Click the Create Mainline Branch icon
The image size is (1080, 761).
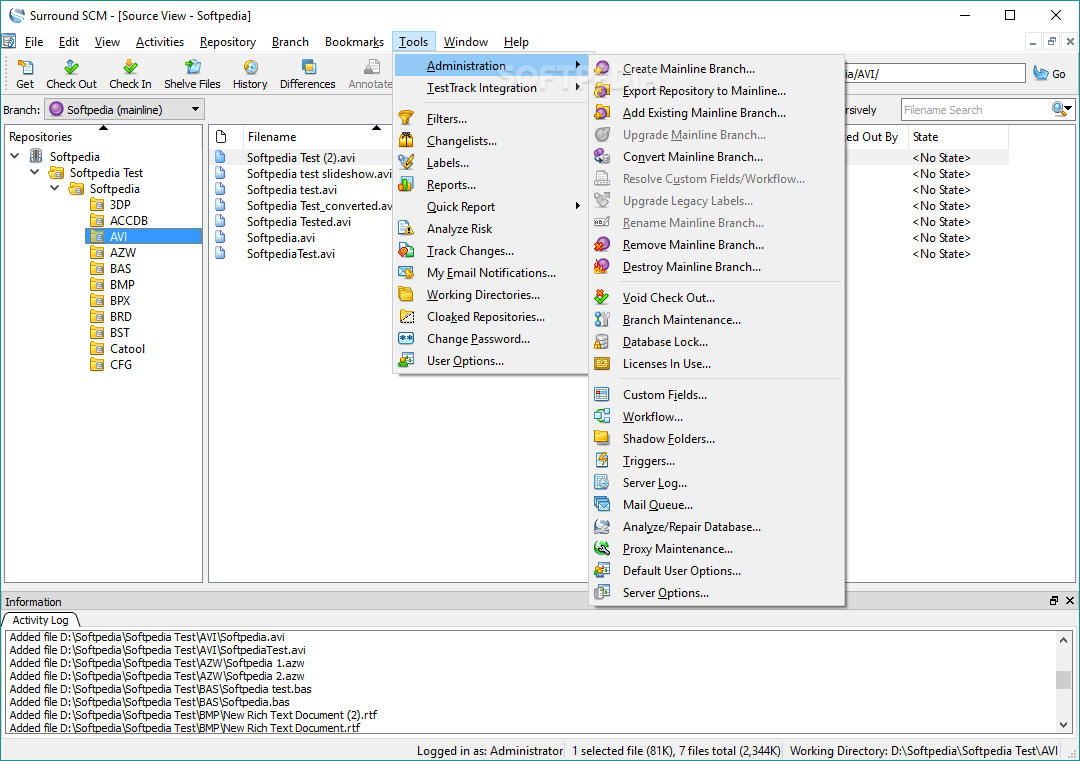602,68
